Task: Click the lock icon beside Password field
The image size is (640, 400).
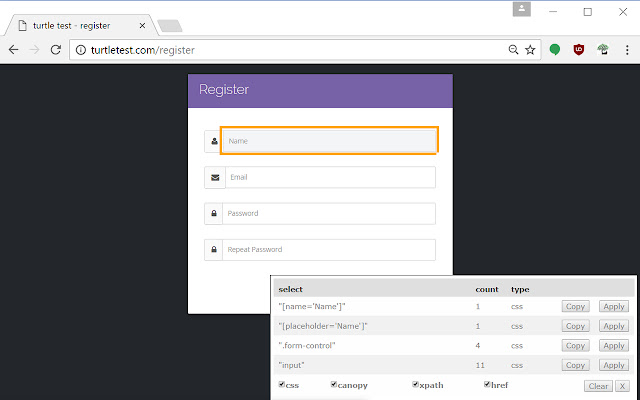Action: pos(214,213)
